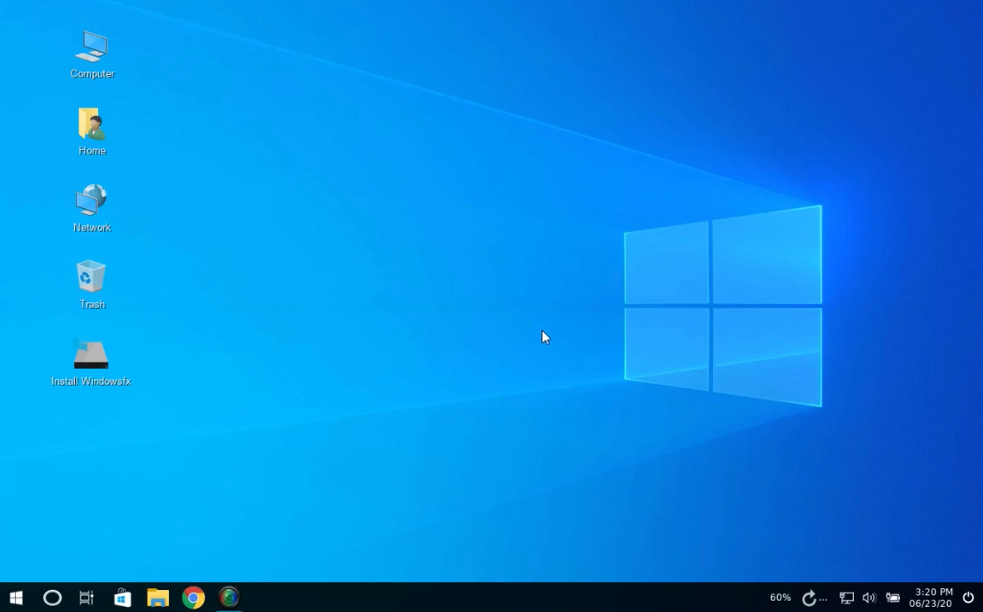
Task: Open the Cortana-style circle search button
Action: click(52, 598)
